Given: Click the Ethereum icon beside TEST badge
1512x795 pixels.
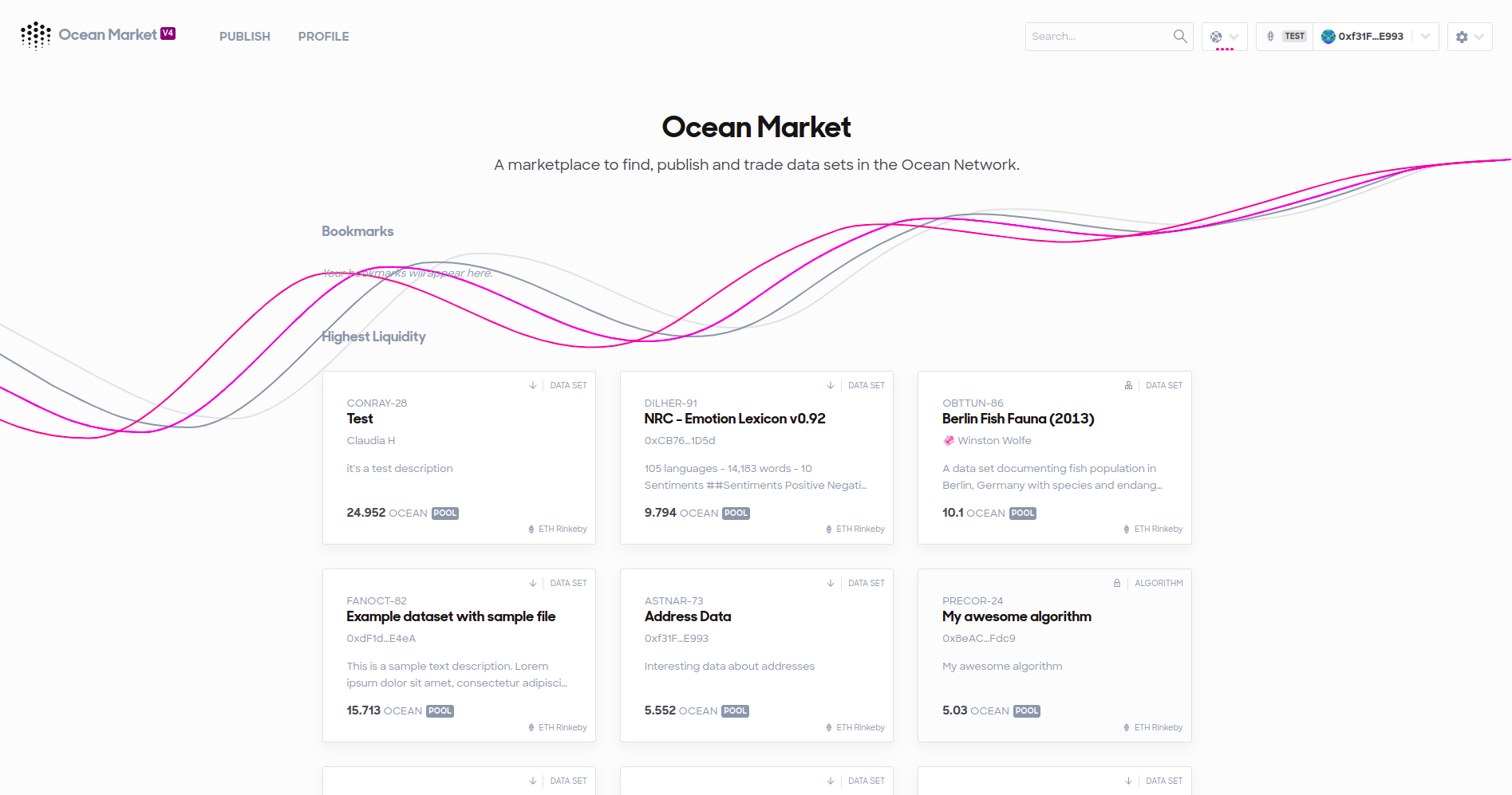Looking at the screenshot, I should (1270, 37).
